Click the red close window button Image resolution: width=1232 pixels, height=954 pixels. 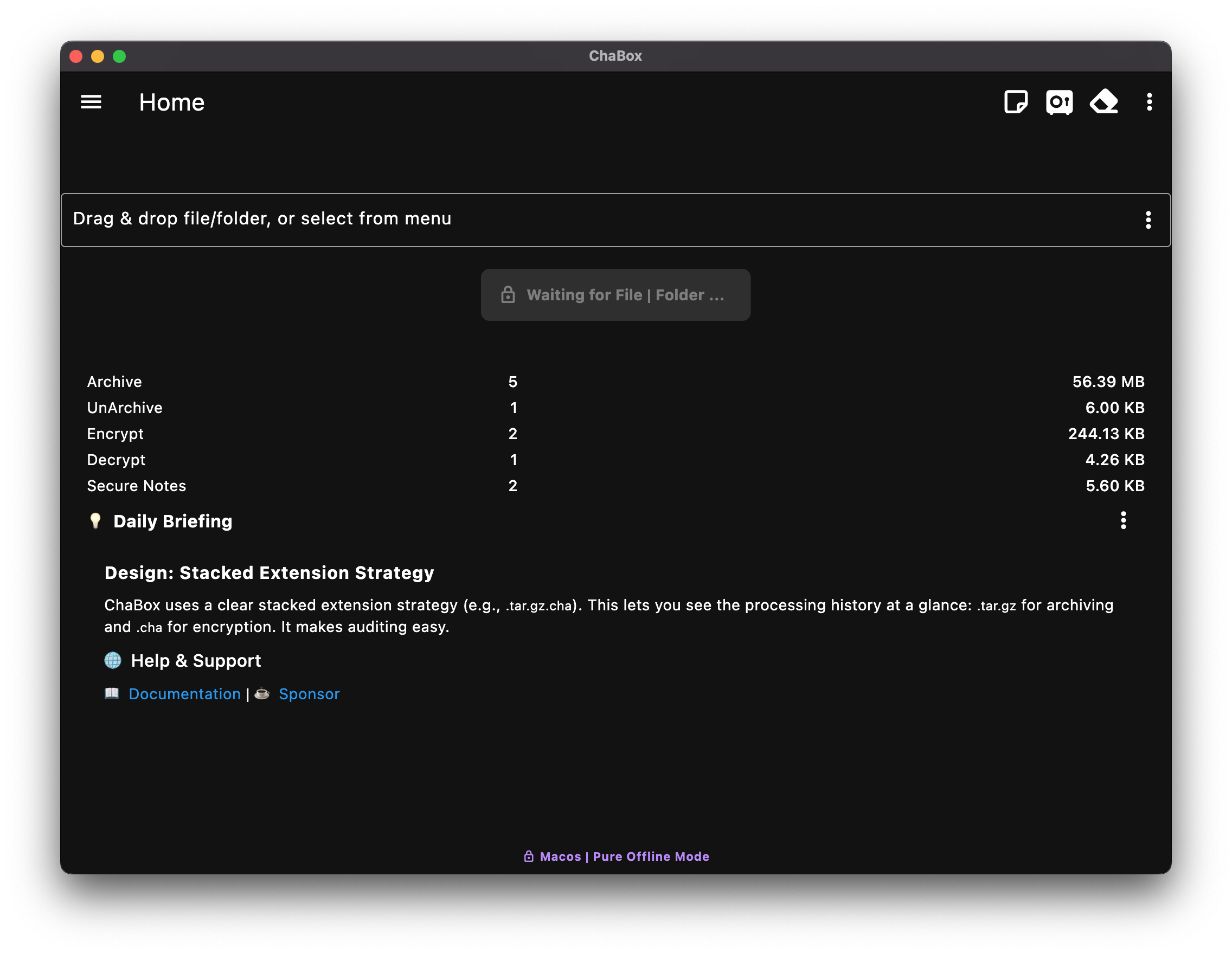click(76, 56)
